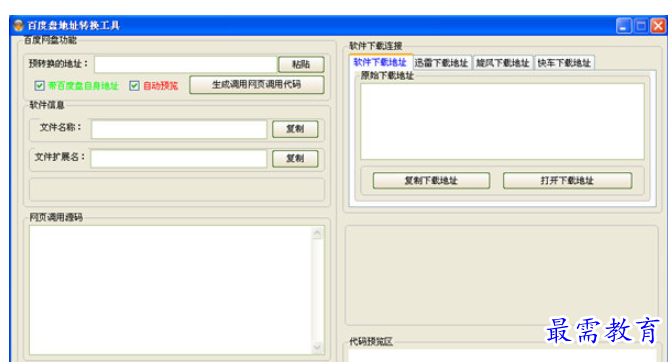The image size is (668, 362).
Task: Copy the 文件扩展名 value with its 复制 button
Action: point(295,158)
